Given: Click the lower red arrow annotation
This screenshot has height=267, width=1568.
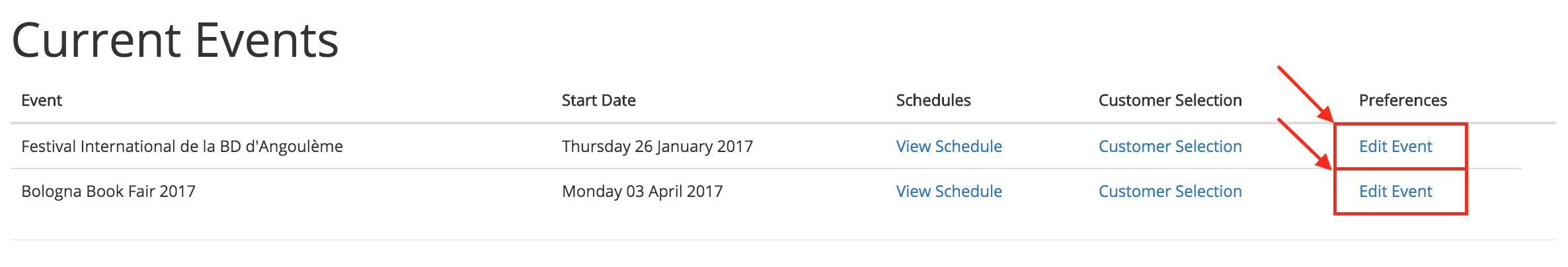Looking at the screenshot, I should point(1304,144).
